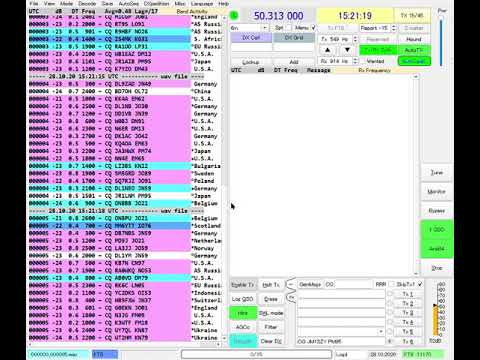Open the Language menu
480x360 pixels.
click(202, 4)
